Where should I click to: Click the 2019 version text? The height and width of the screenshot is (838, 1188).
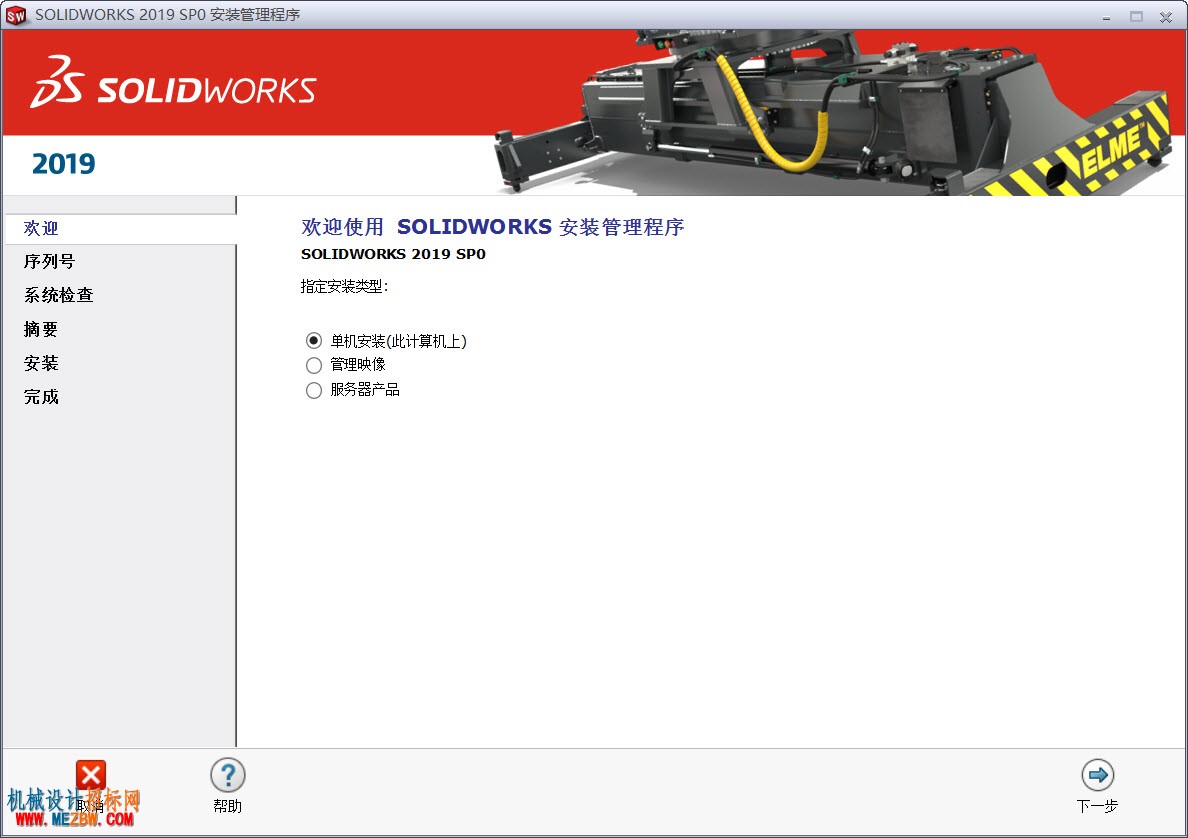(x=64, y=164)
